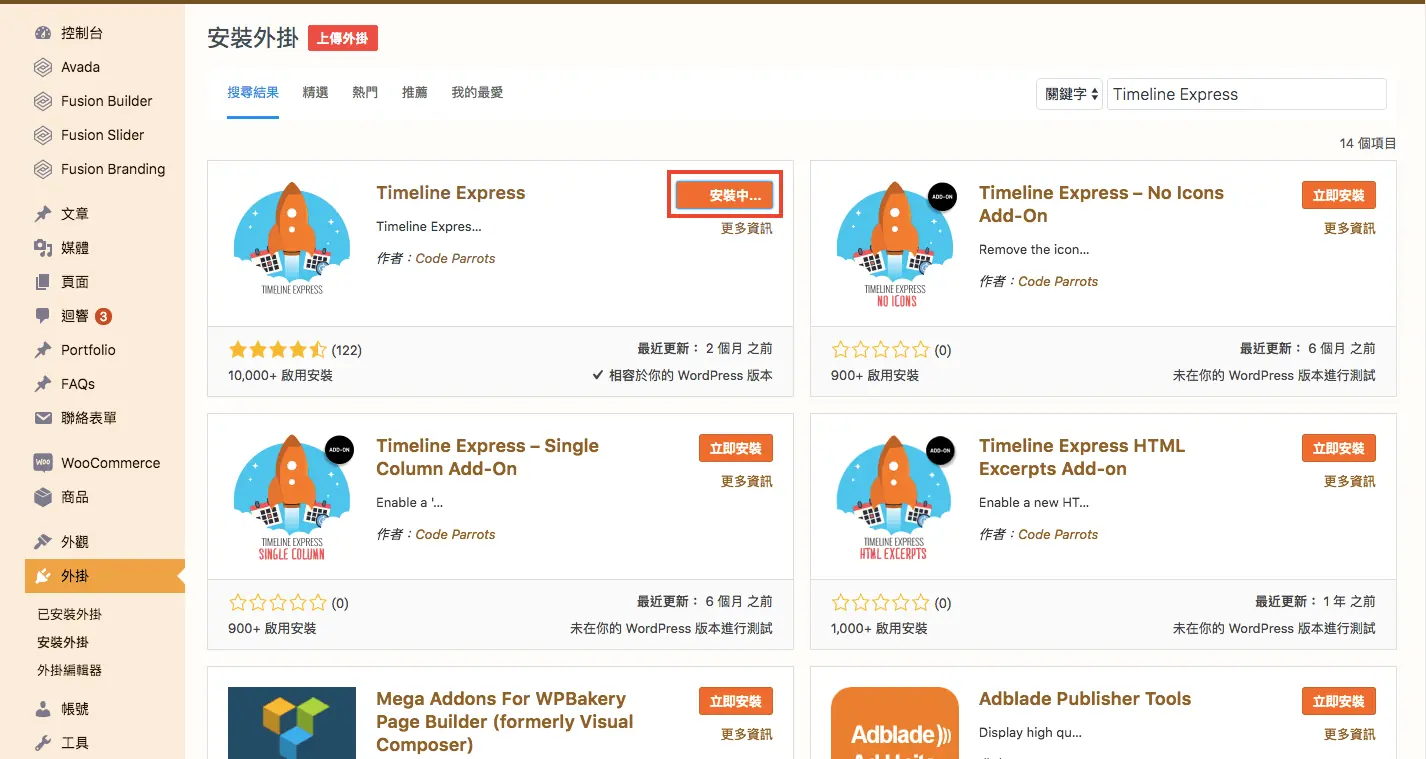
Task: Click the comment bubble icon next to 迴響
Action: pyautogui.click(x=43, y=316)
